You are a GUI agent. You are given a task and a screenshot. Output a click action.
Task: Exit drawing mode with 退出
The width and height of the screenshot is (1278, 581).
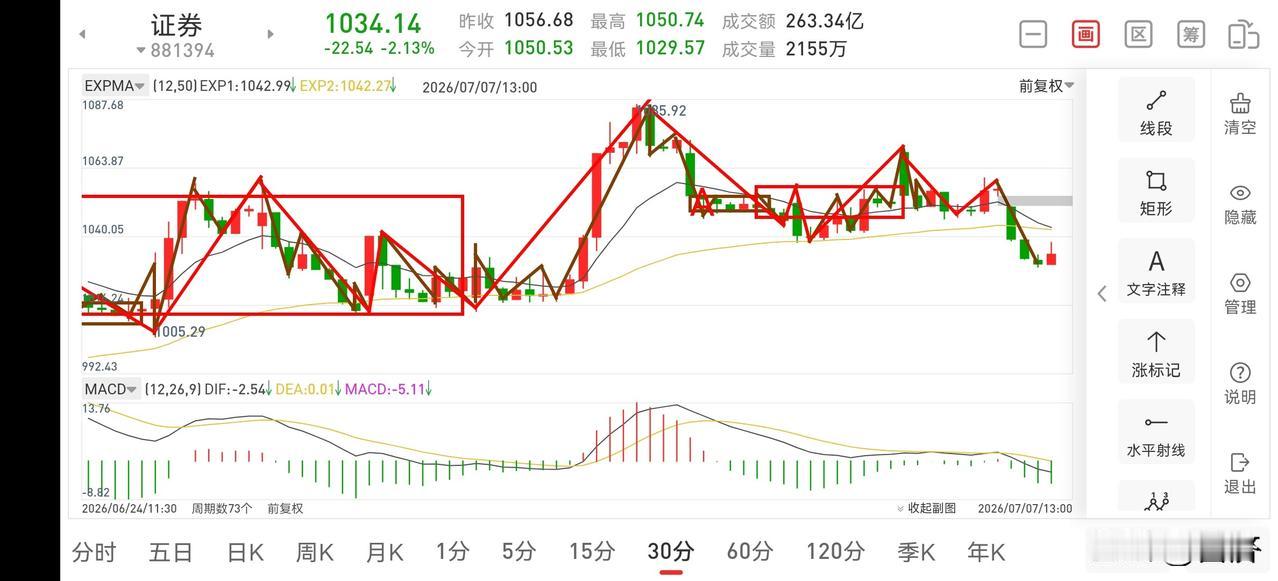1240,473
